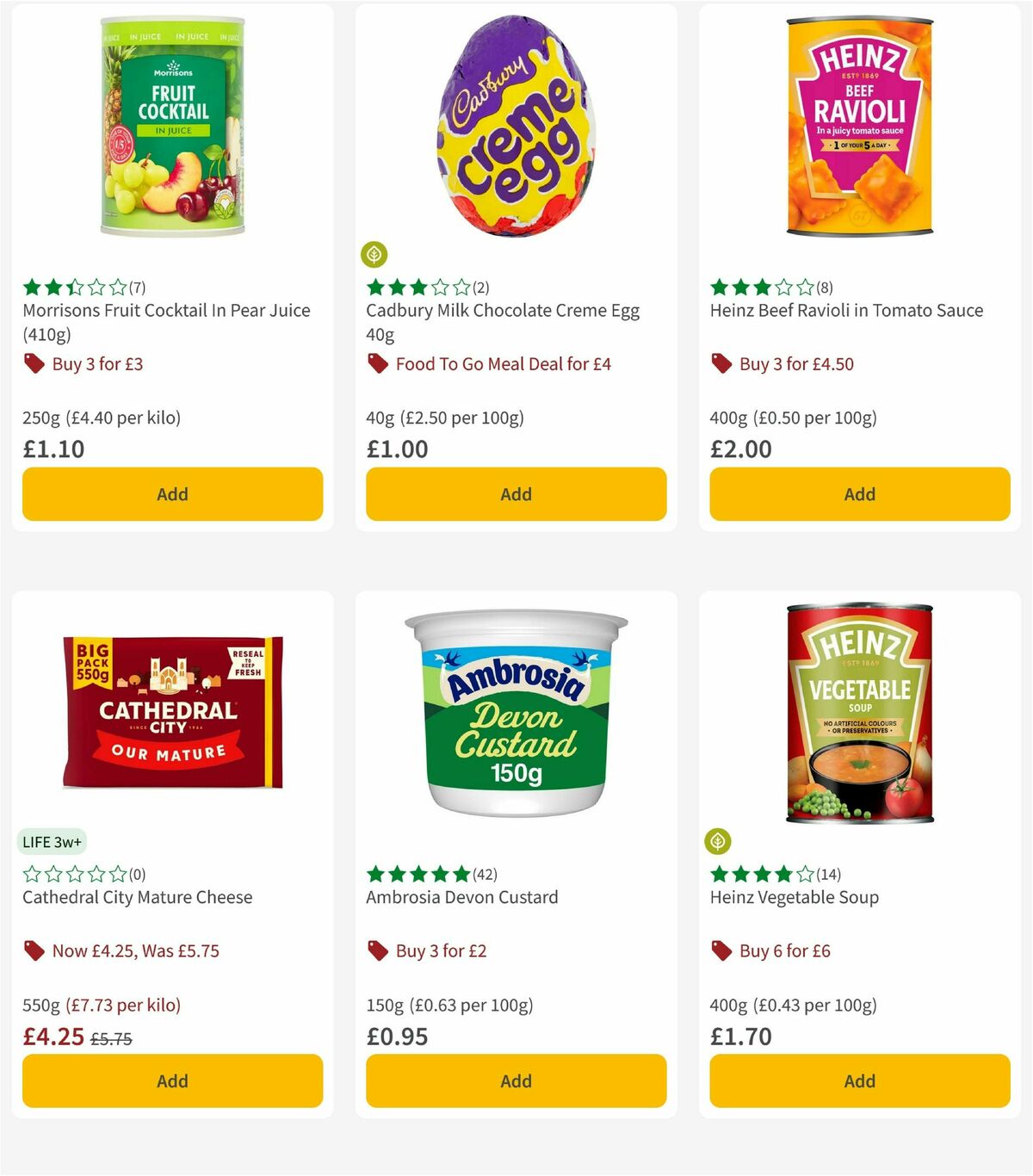Select the star rating on Ambrosia Devon Custard
This screenshot has height=1176, width=1033.
(418, 873)
